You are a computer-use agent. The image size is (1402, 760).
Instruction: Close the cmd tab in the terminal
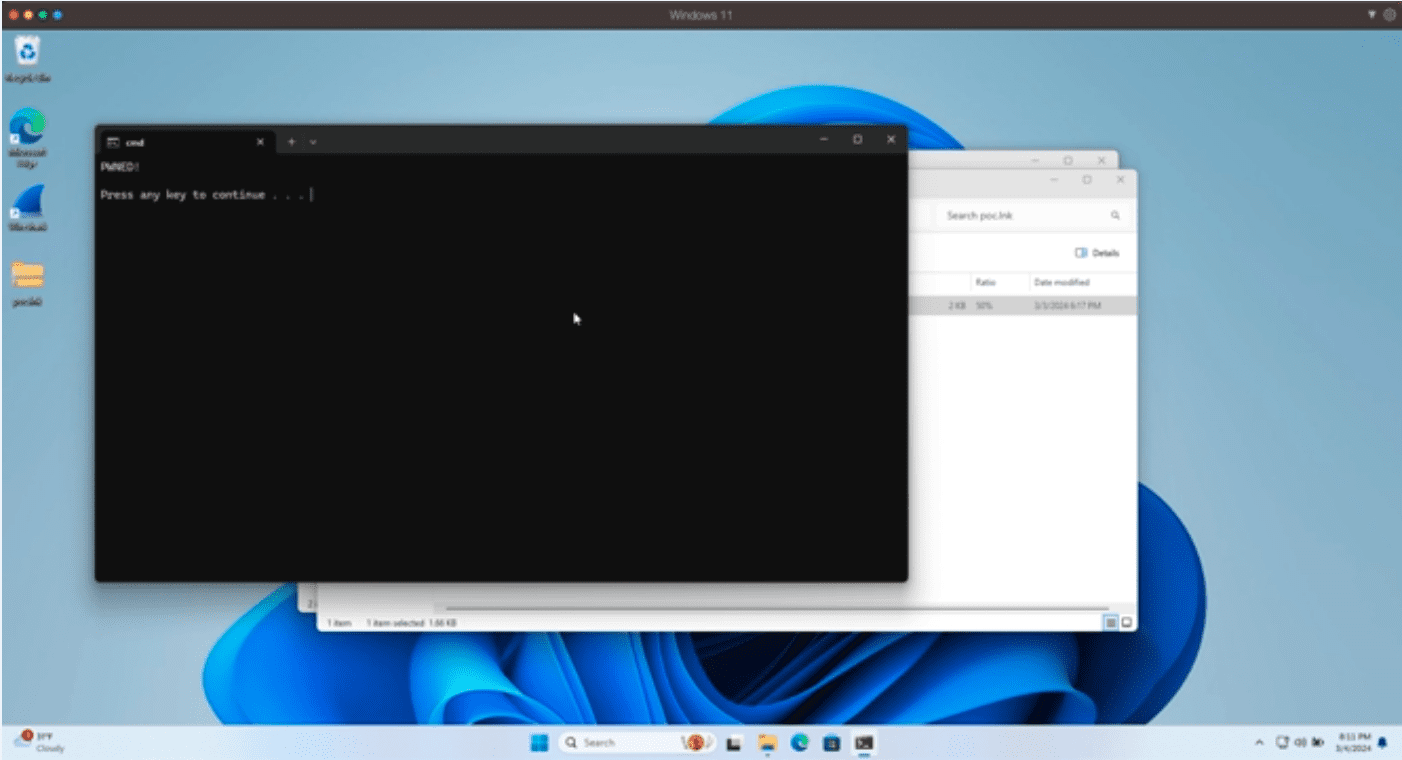click(x=260, y=142)
